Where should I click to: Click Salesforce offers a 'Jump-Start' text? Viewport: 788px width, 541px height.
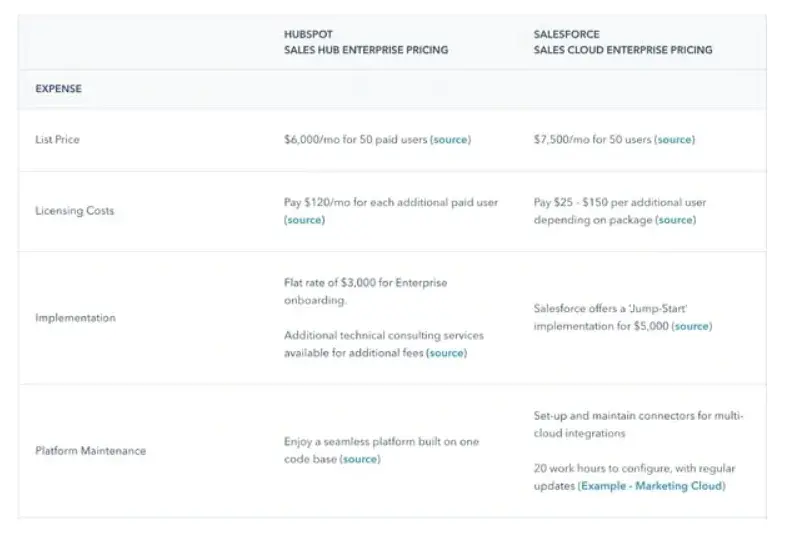(x=610, y=308)
